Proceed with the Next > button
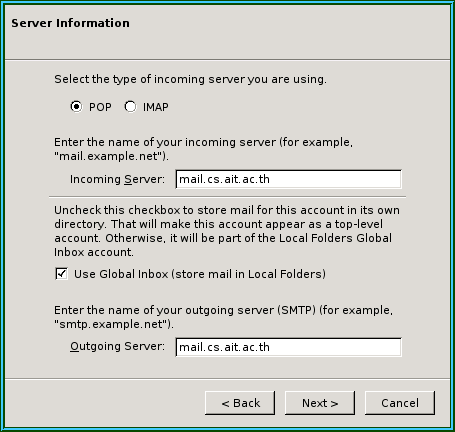Image resolution: width=455 pixels, height=432 pixels. (x=320, y=403)
